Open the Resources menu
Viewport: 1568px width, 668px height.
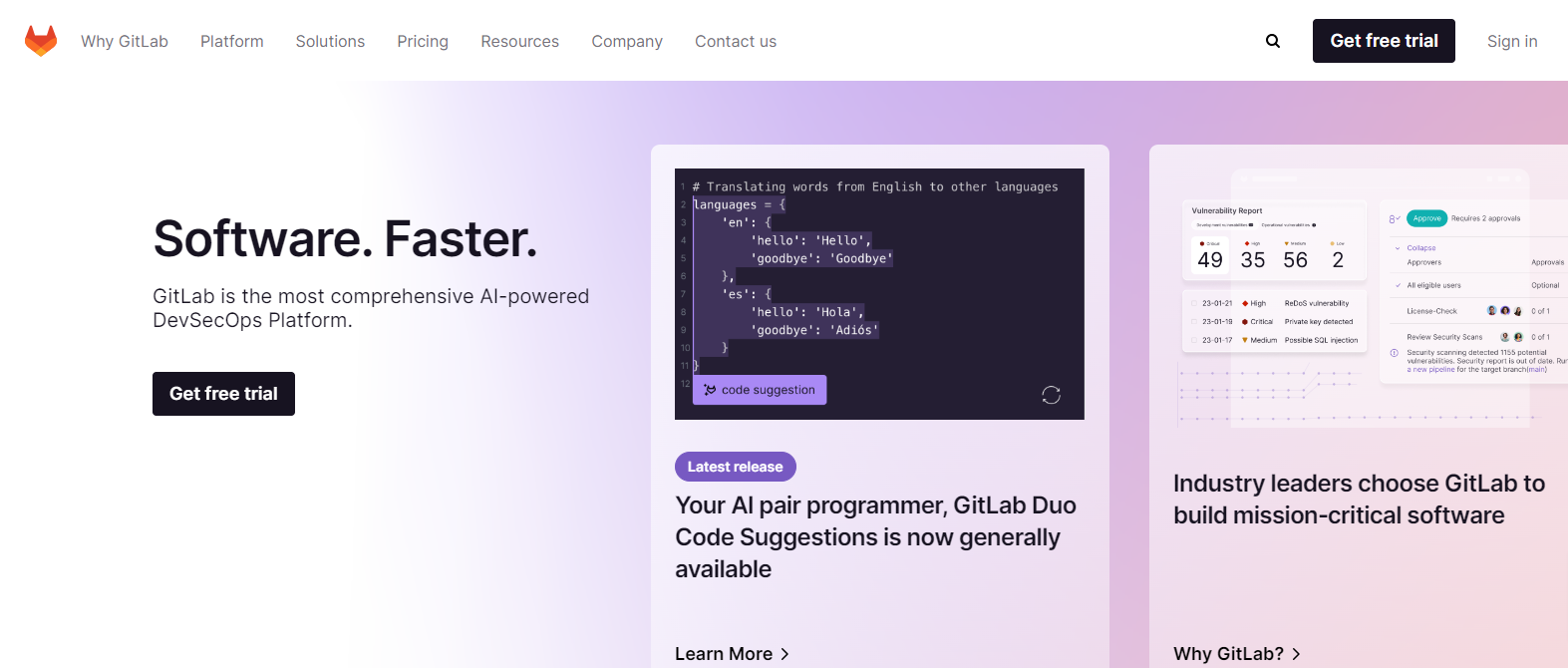click(520, 41)
